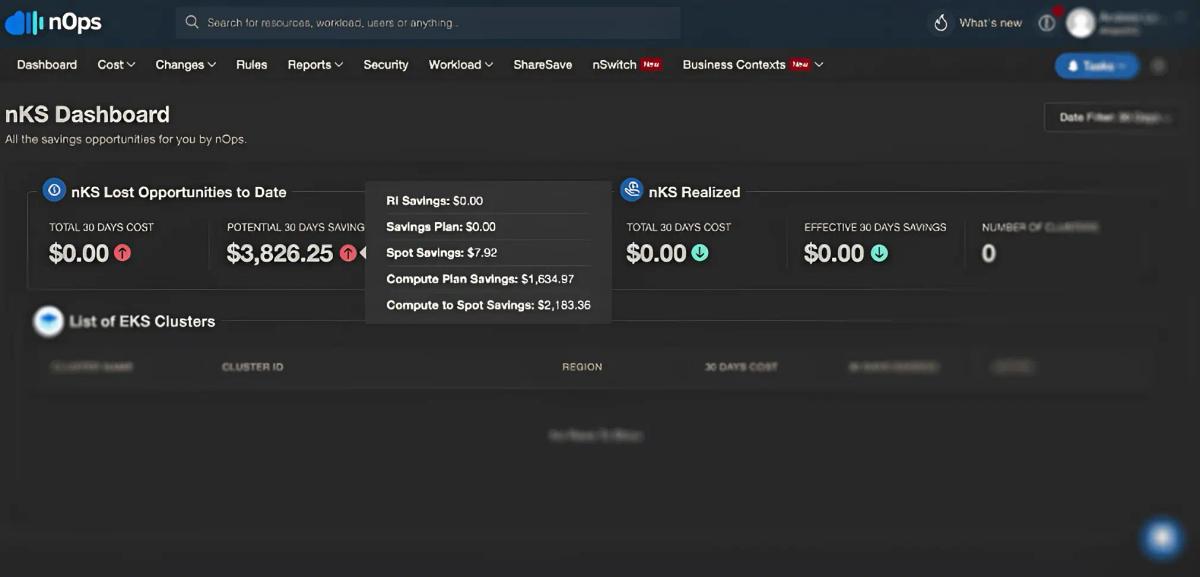Go to the Dashboard menu item
This screenshot has width=1200, height=577.
tap(47, 65)
